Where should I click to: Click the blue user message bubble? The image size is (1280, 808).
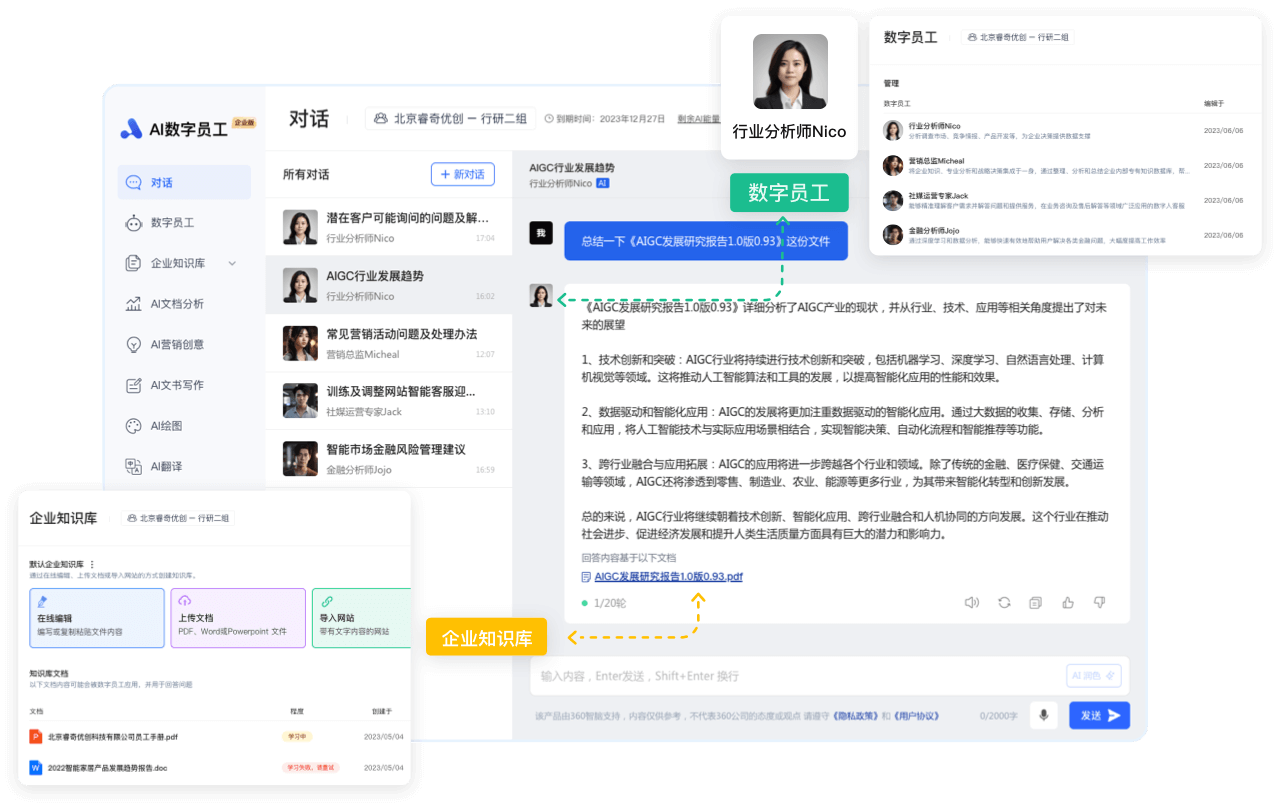pos(706,241)
